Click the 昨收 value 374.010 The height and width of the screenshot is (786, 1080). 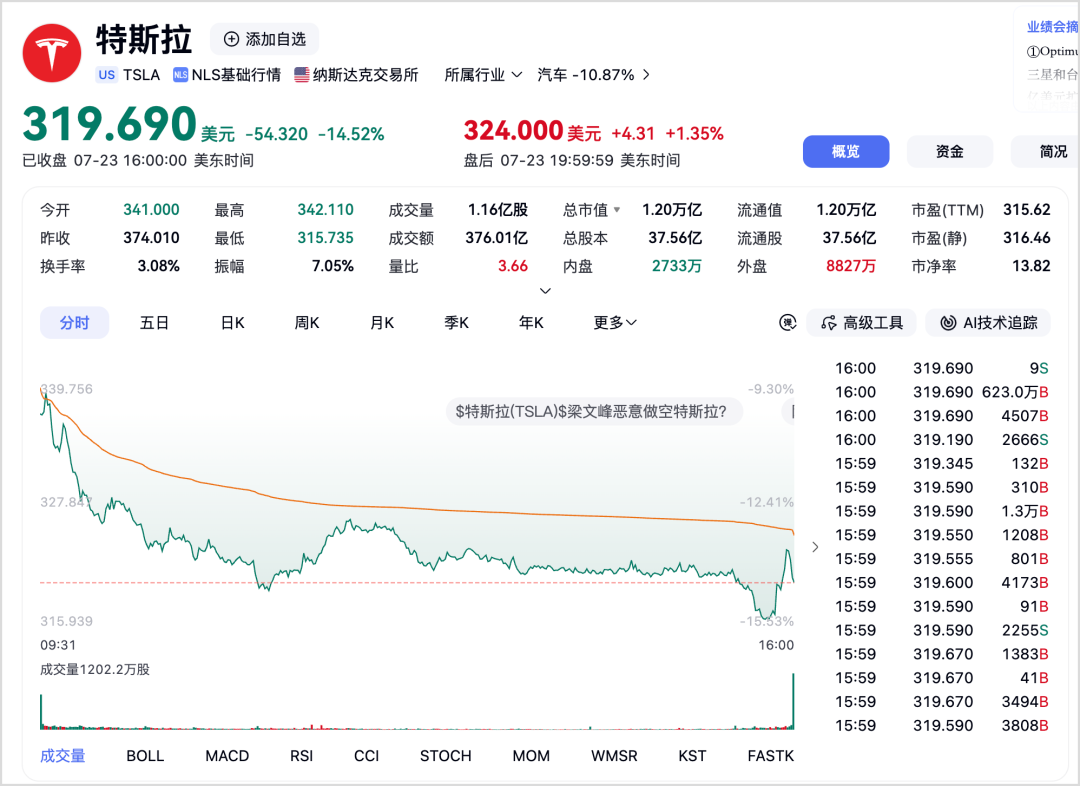click(152, 238)
